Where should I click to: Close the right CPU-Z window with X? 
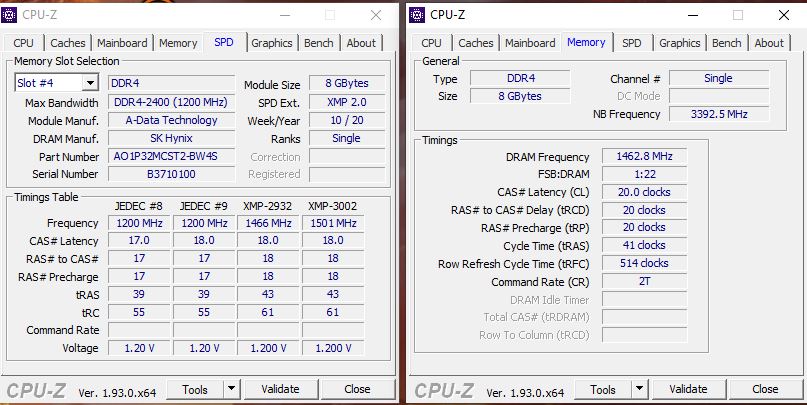coord(784,15)
